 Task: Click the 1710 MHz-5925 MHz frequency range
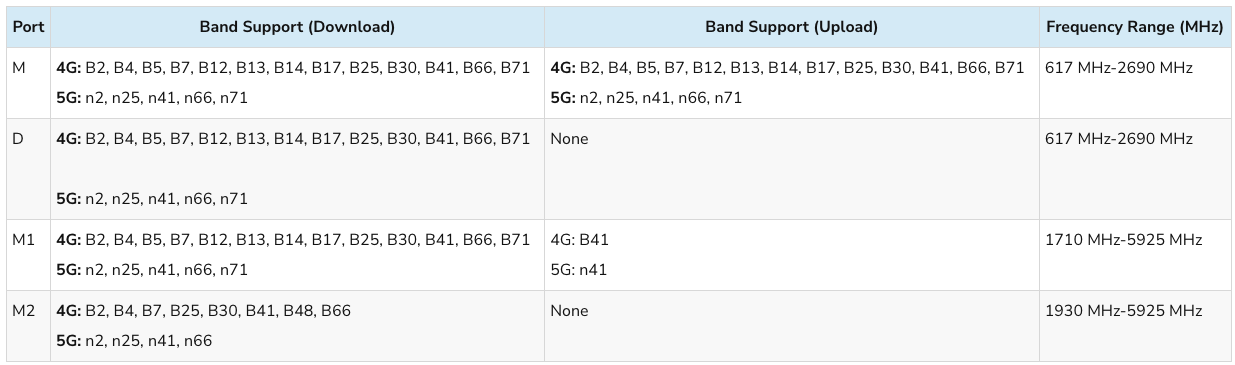tap(1123, 240)
